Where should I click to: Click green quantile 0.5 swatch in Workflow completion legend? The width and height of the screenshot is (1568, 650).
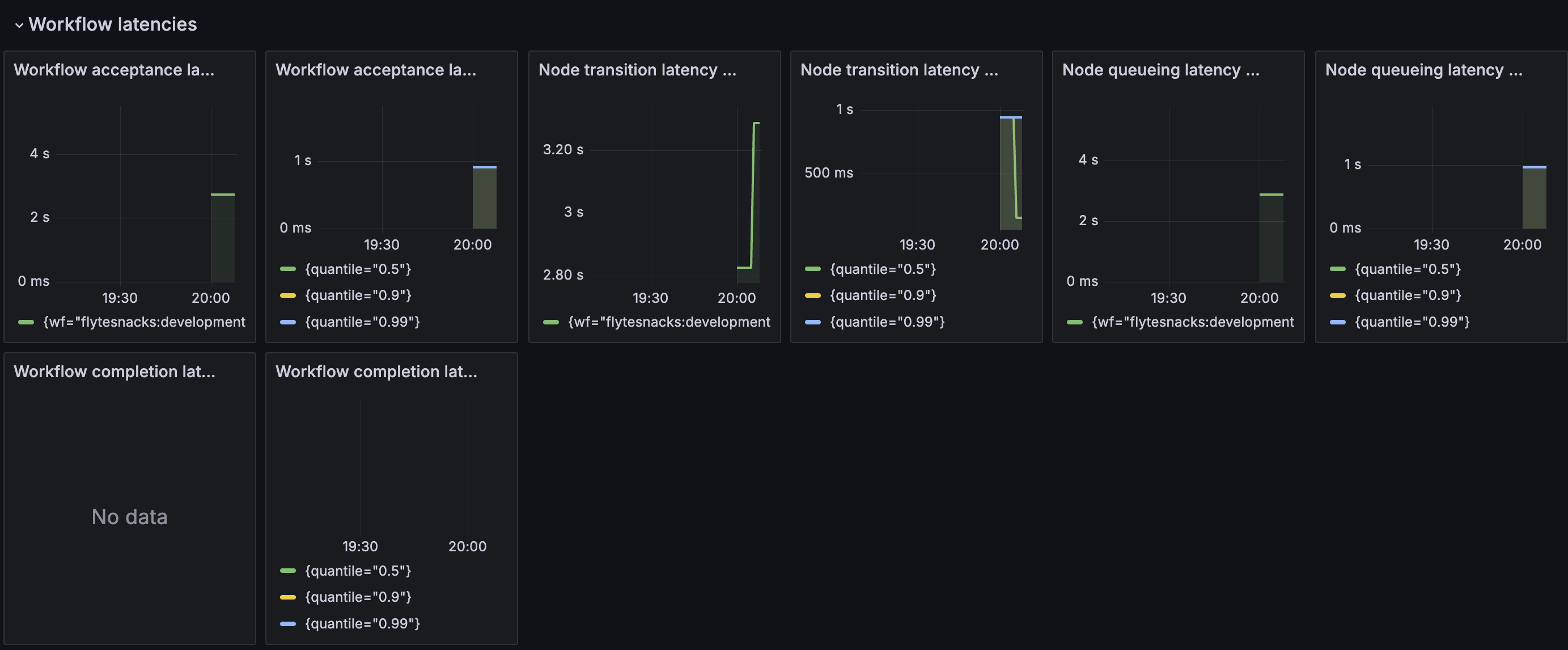(x=288, y=571)
